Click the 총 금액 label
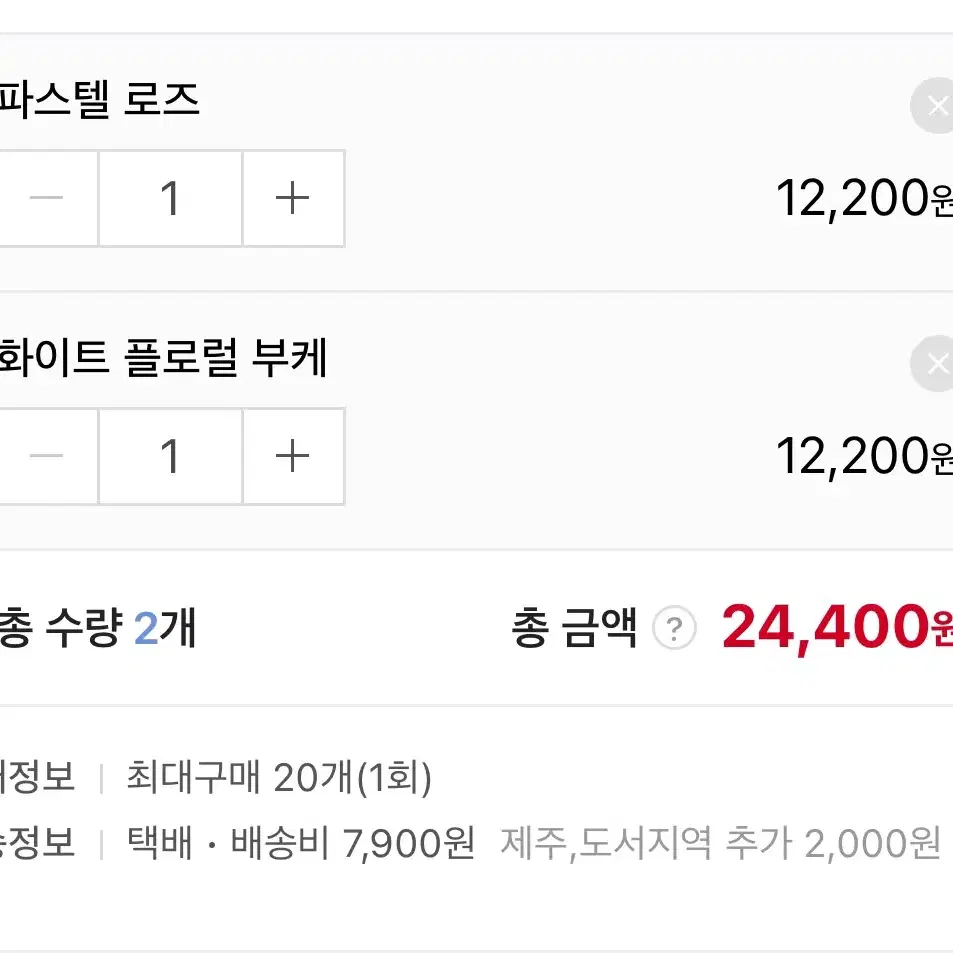 coord(574,627)
